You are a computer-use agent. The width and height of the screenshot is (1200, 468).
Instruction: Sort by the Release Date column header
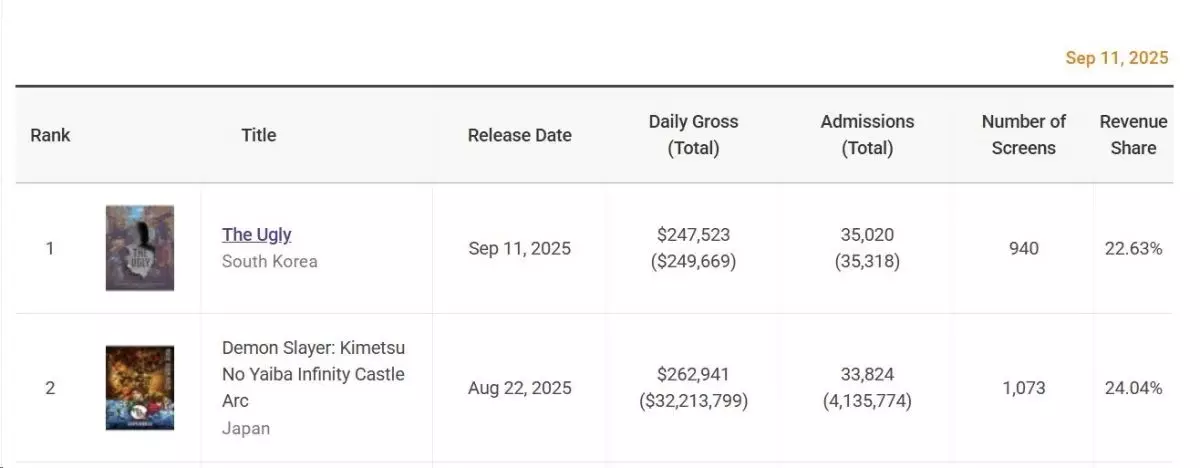(x=519, y=135)
